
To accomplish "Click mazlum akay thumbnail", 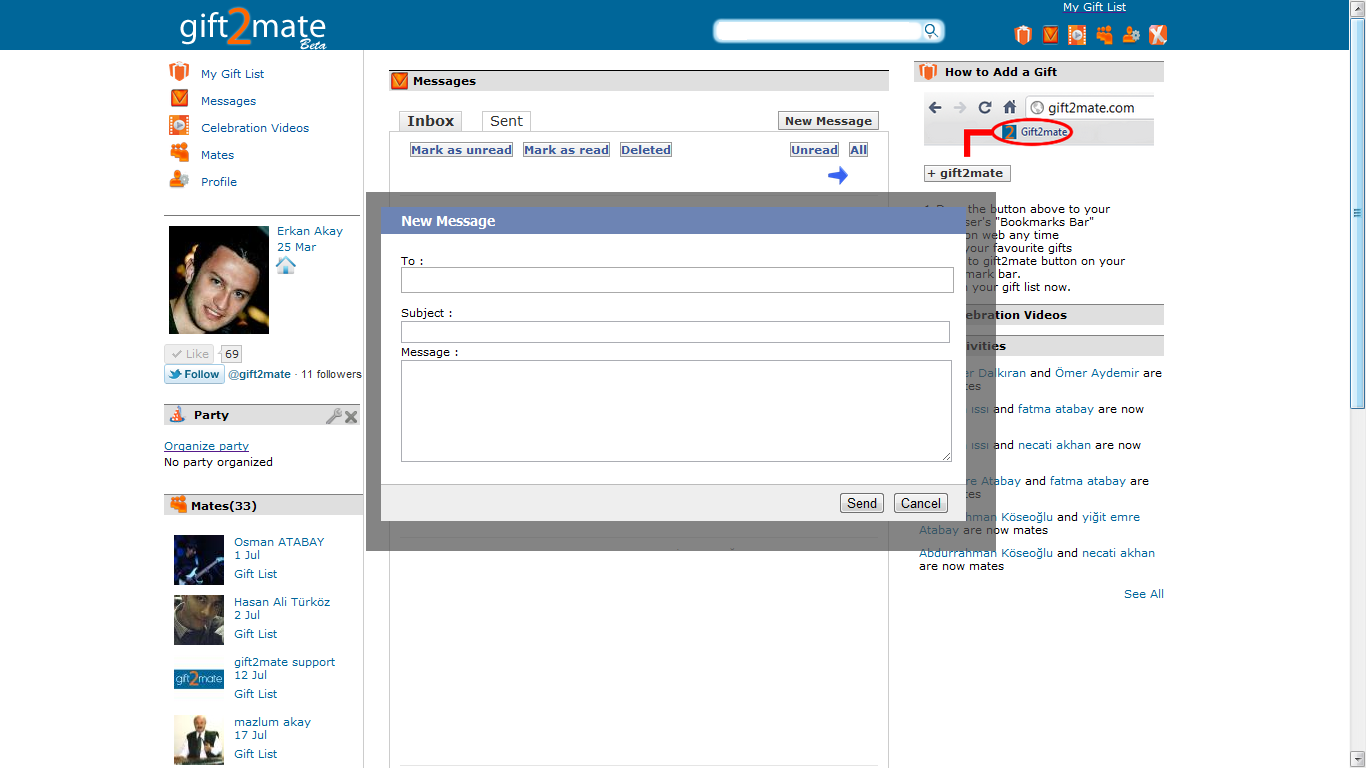I will [199, 740].
